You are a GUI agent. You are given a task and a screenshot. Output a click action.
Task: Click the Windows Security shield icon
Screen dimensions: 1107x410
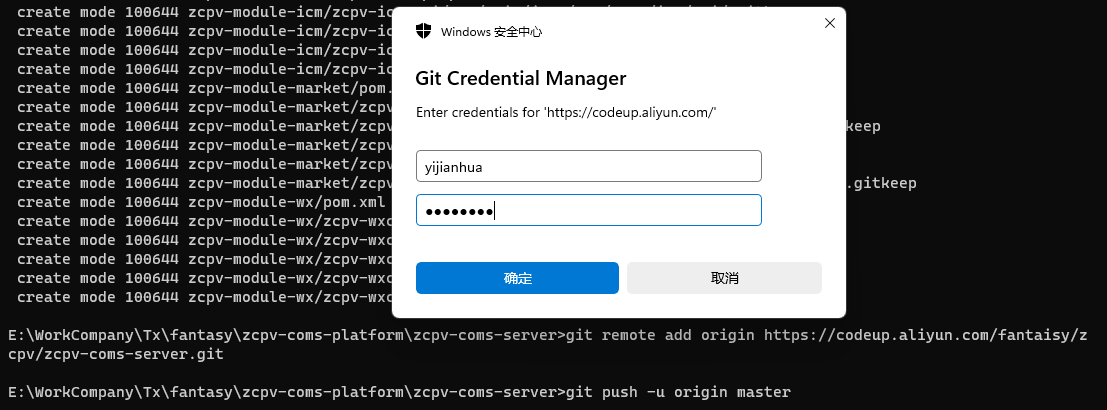click(424, 31)
